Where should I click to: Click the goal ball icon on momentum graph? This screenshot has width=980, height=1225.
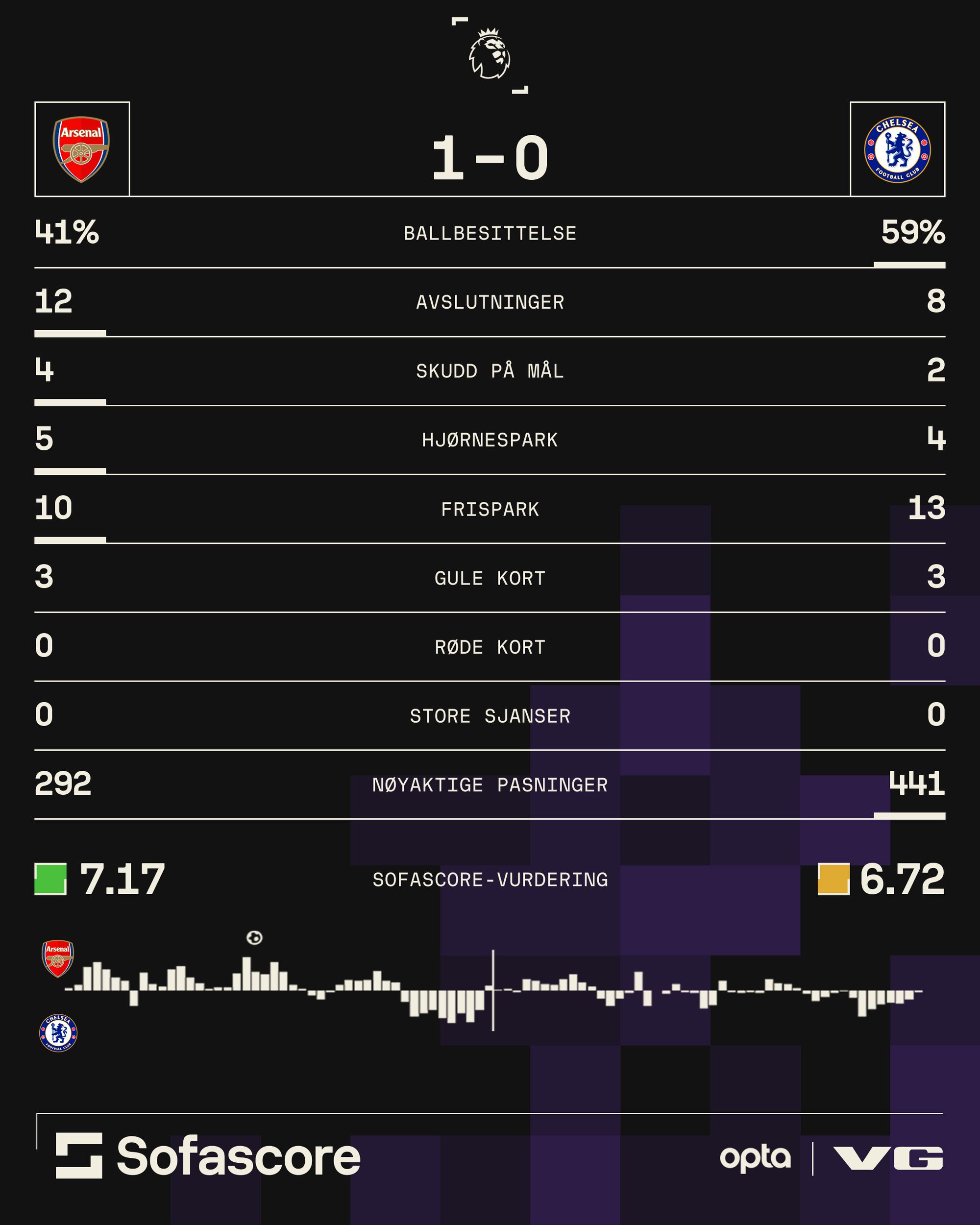pos(254,937)
